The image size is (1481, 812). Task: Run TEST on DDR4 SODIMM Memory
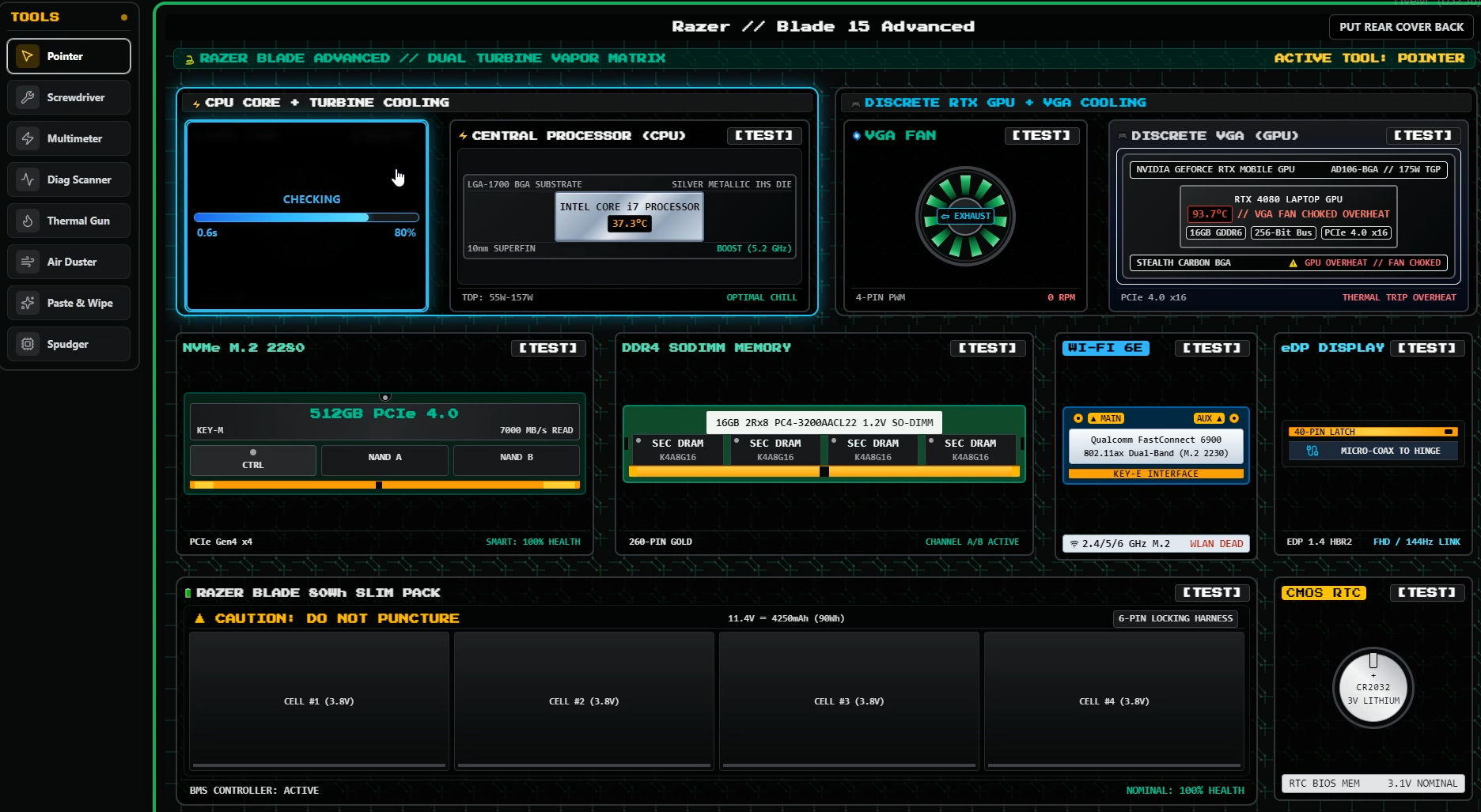tap(987, 348)
